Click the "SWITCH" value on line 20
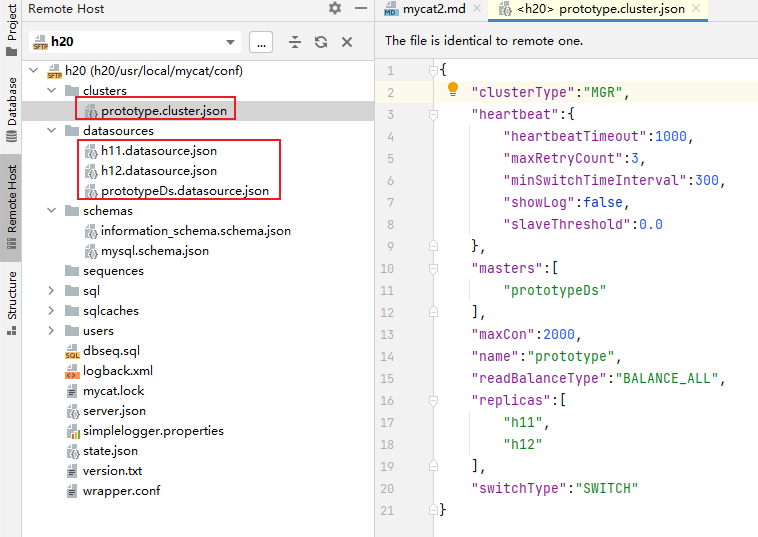 click(607, 488)
